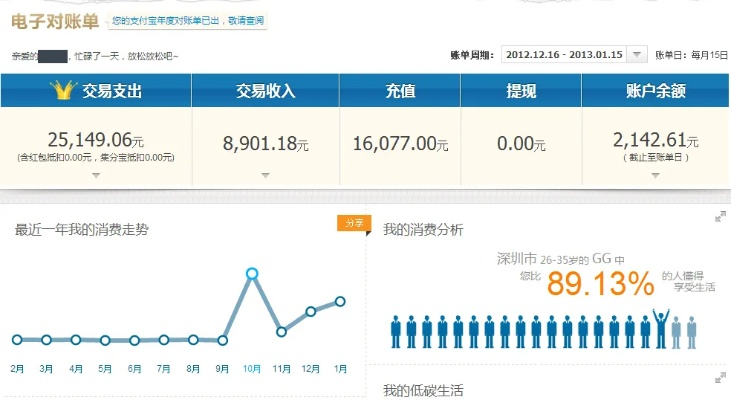Viewport: 731px width, 400px height.
Task: Click the crown icon beside 交易支出
Action: pos(65,92)
